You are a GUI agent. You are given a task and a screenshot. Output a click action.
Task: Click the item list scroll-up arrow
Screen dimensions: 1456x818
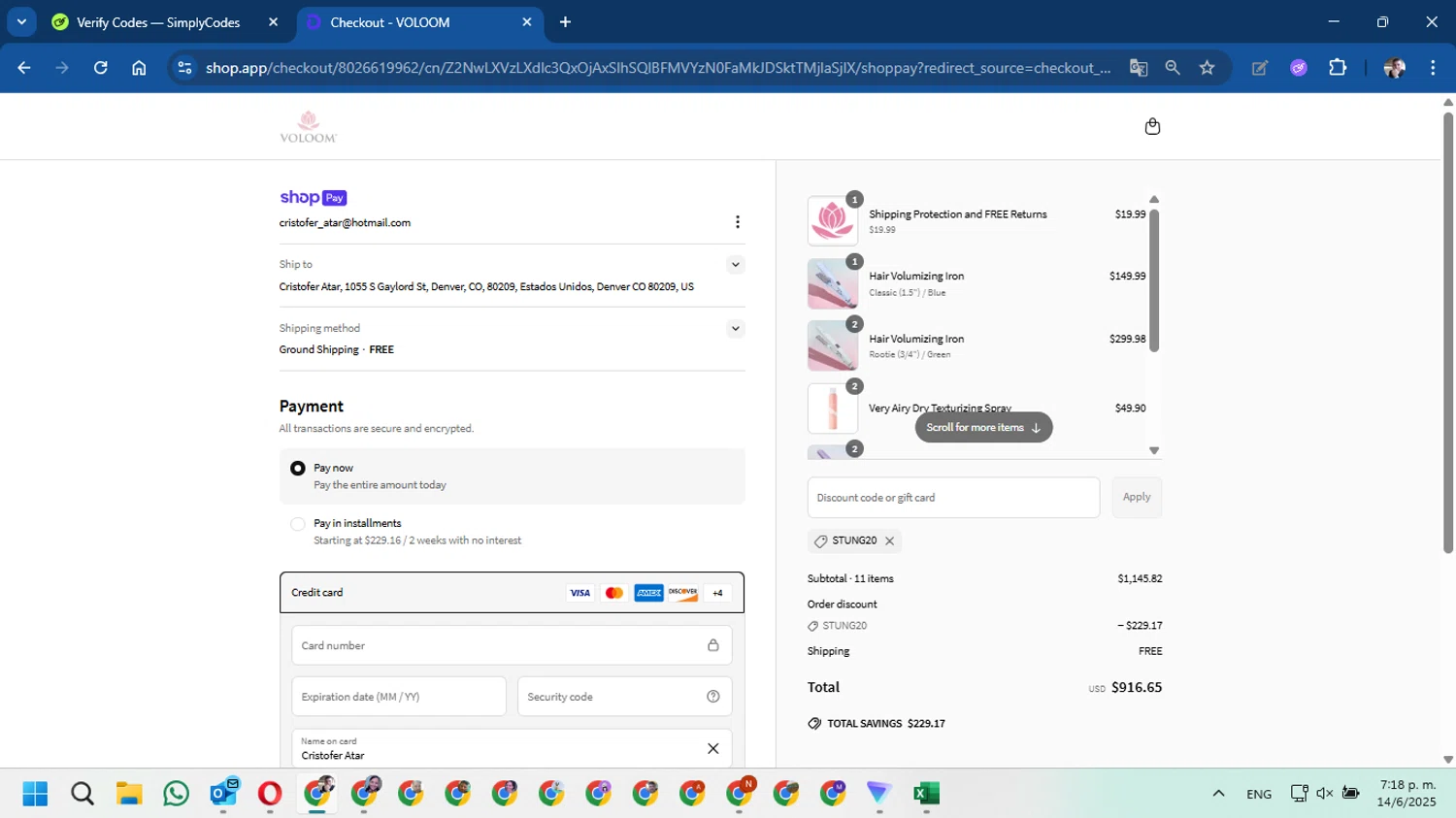(x=1154, y=200)
